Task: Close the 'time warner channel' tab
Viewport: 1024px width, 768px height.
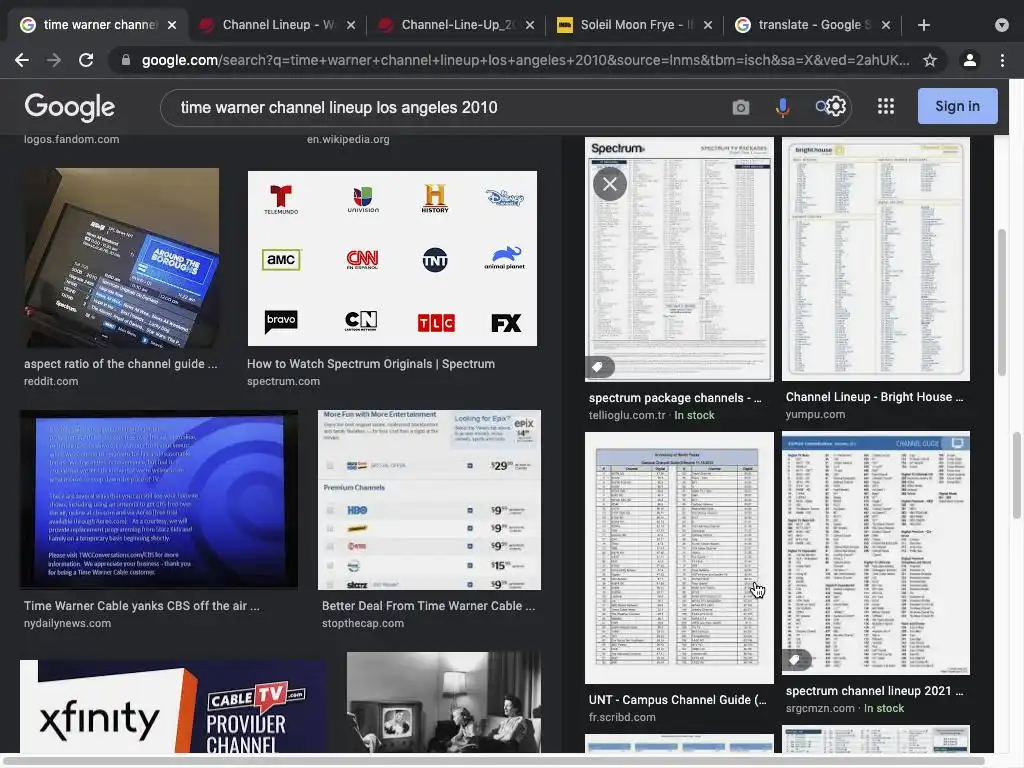Action: click(x=172, y=25)
